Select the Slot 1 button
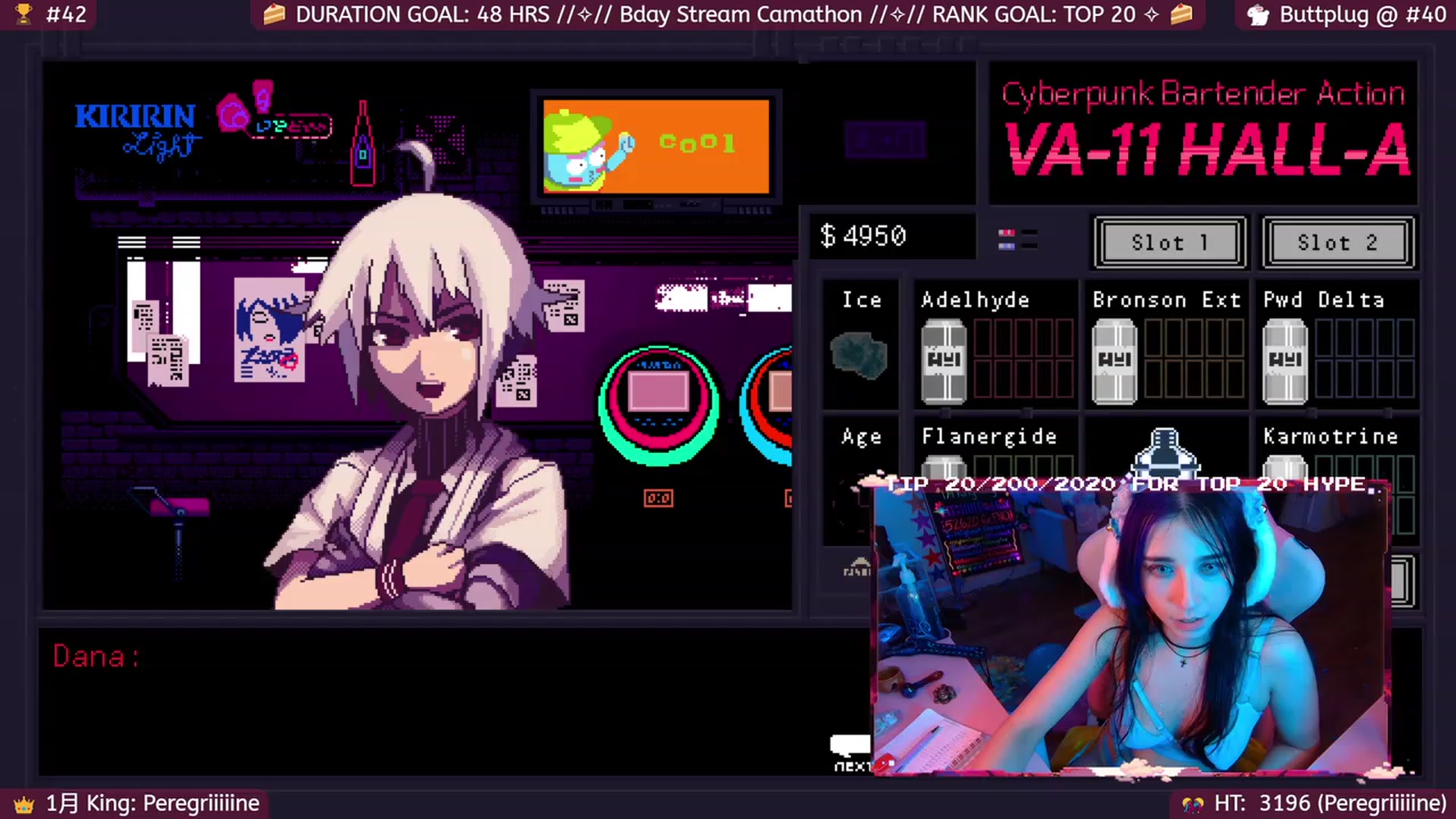 [x=1169, y=243]
